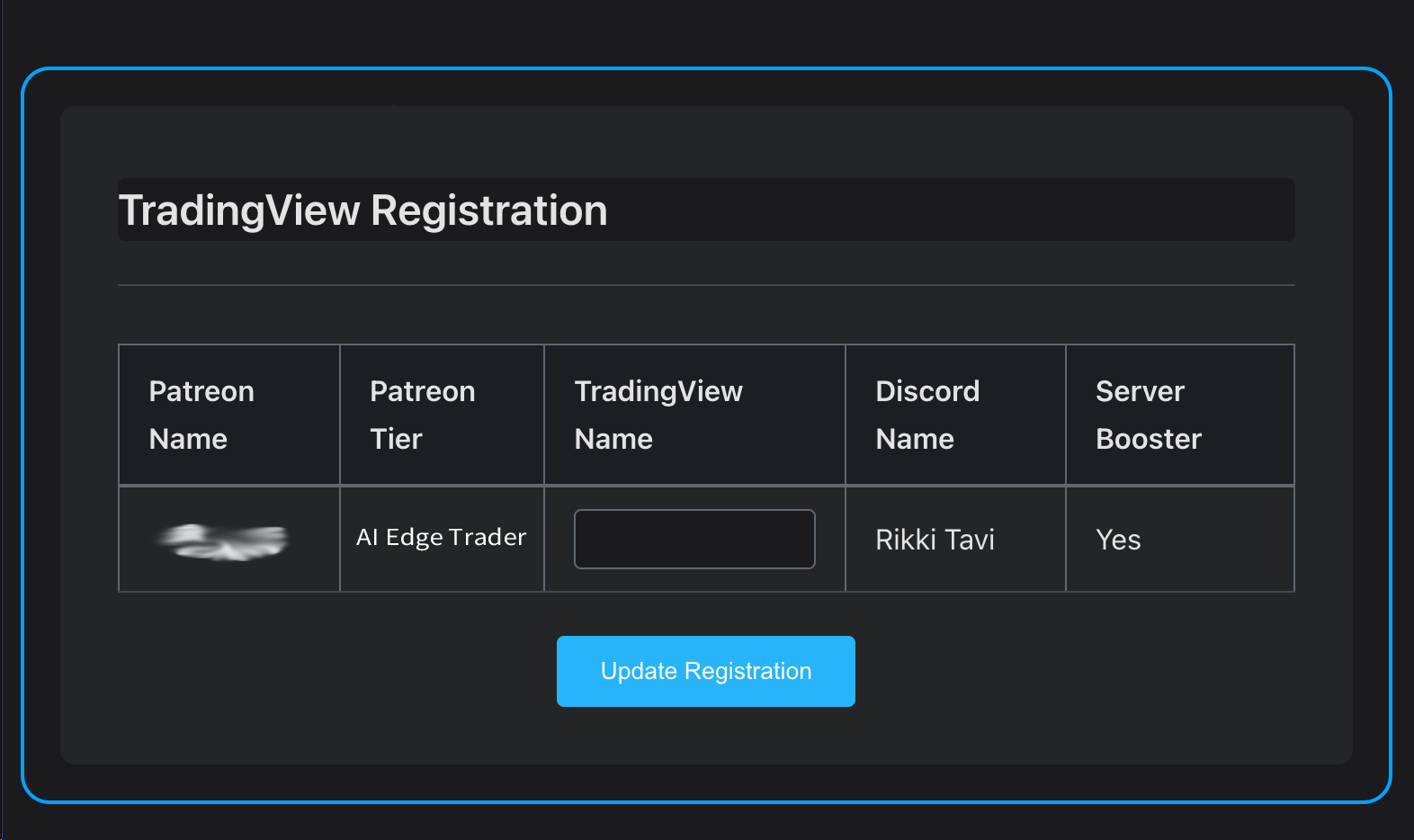The height and width of the screenshot is (840, 1414).
Task: Click the Yes value under Server Booster
Action: pos(1118,539)
